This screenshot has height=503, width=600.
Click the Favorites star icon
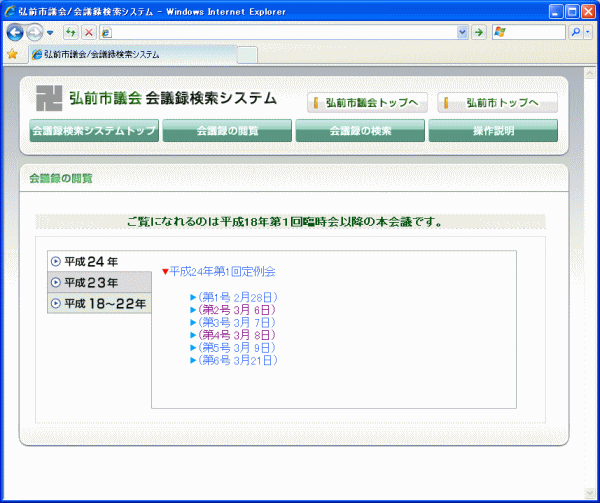tap(12, 54)
